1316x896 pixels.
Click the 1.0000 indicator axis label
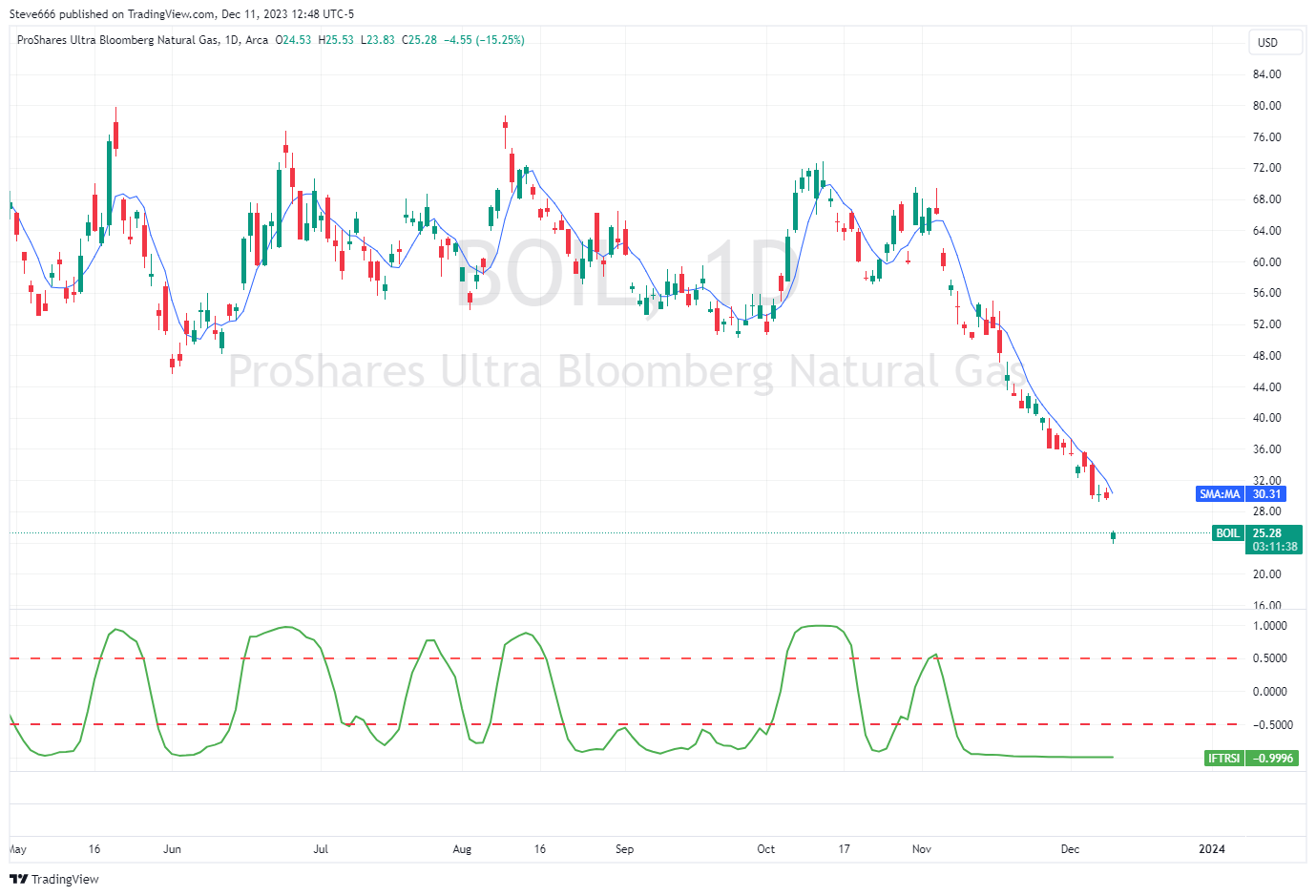1270,626
